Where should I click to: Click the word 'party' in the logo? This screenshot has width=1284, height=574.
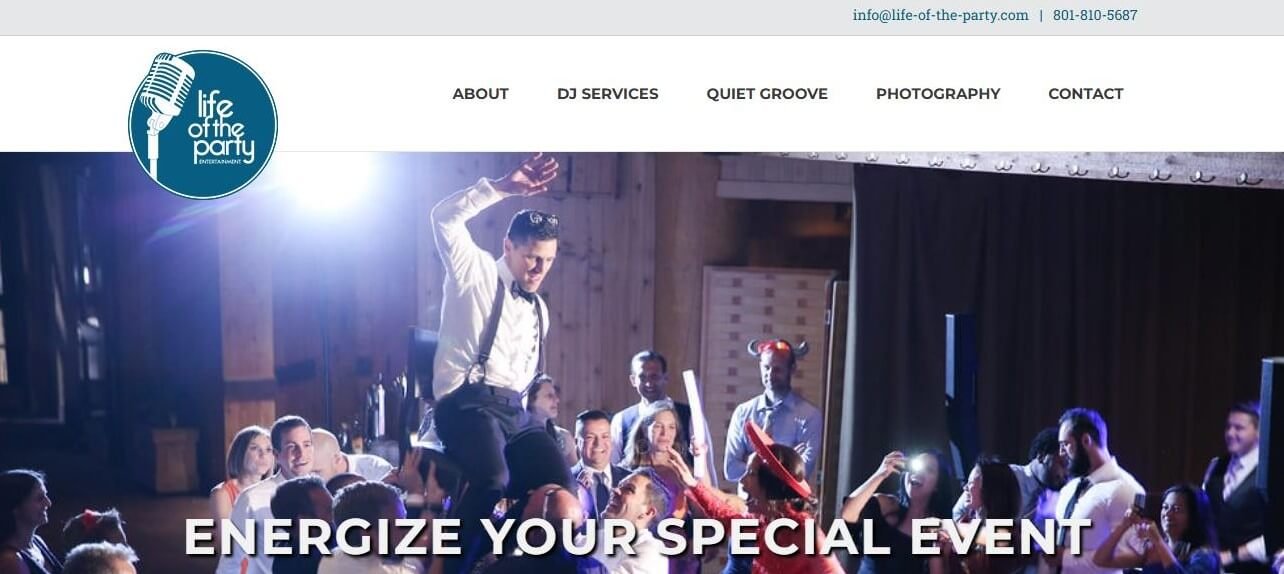[x=223, y=150]
